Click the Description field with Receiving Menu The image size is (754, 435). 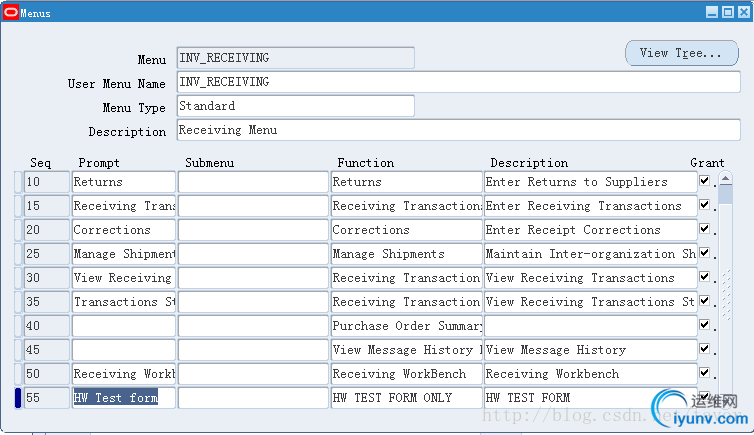[x=460, y=130]
